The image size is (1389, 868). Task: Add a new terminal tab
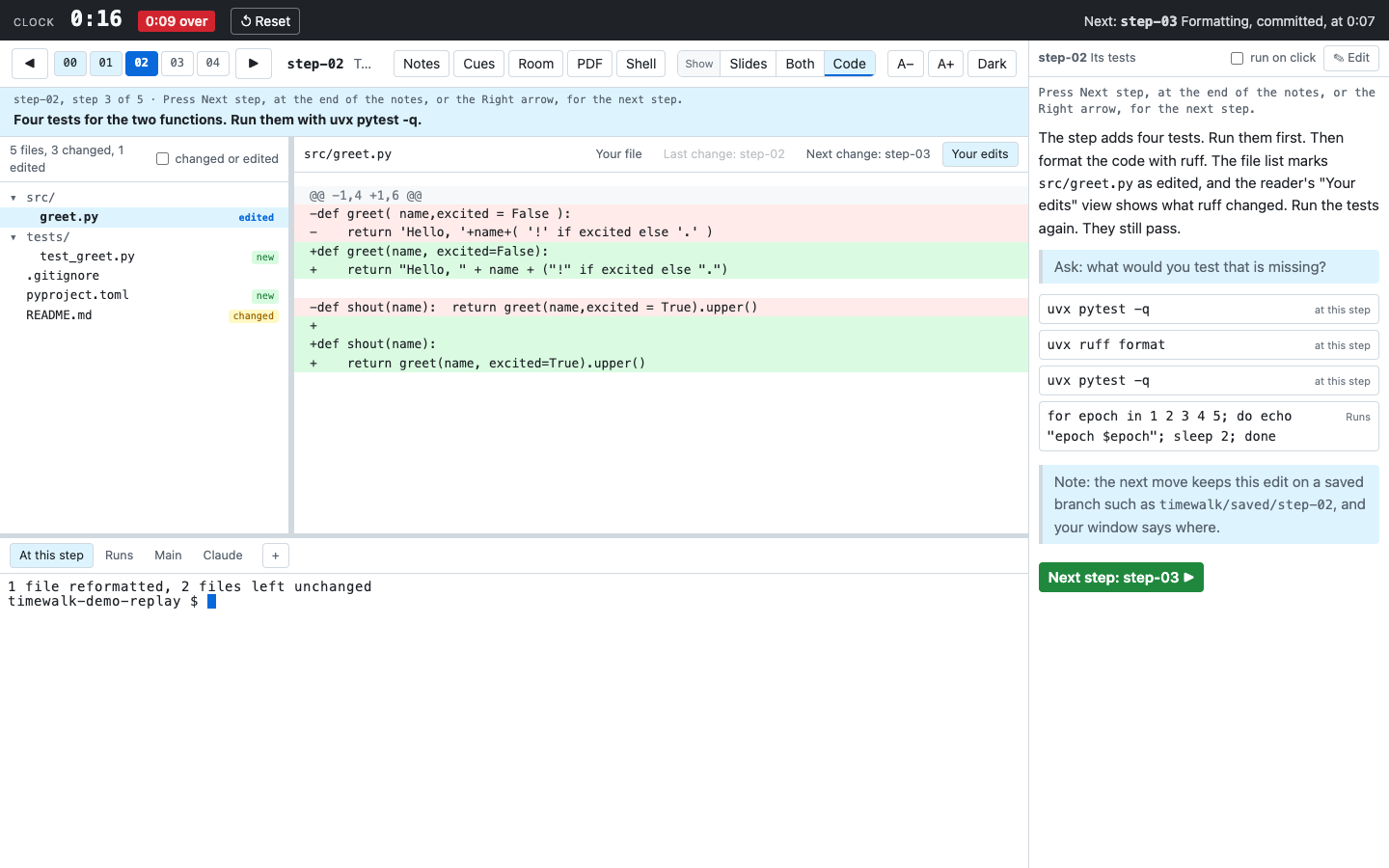[x=275, y=556]
